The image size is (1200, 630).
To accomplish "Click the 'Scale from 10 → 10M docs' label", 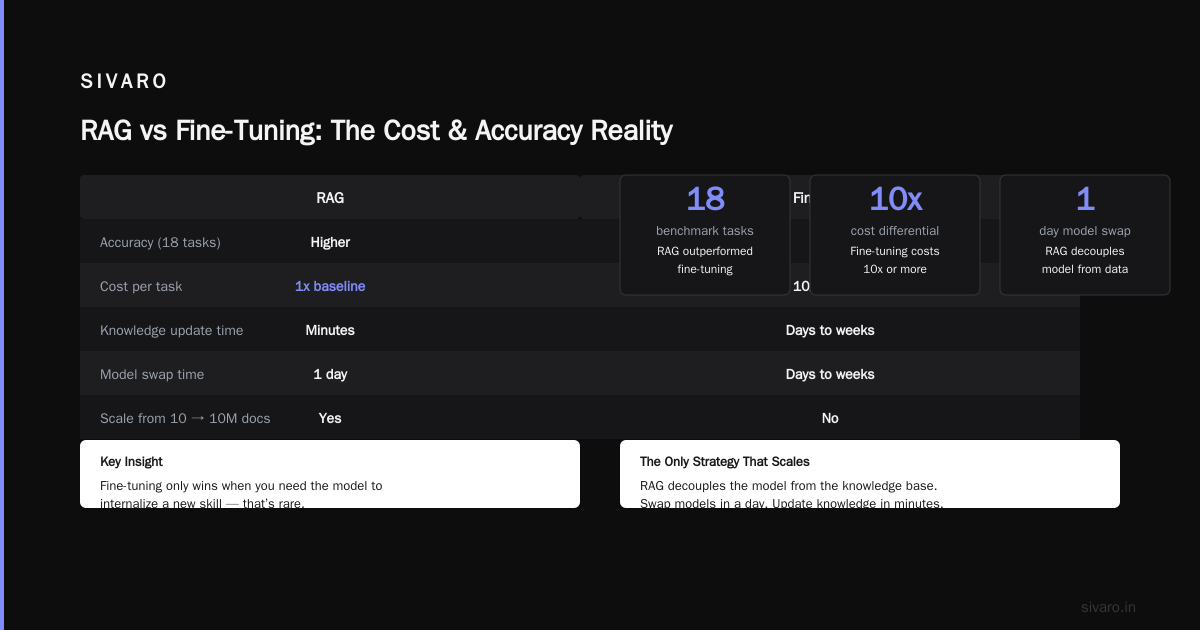I will point(185,418).
